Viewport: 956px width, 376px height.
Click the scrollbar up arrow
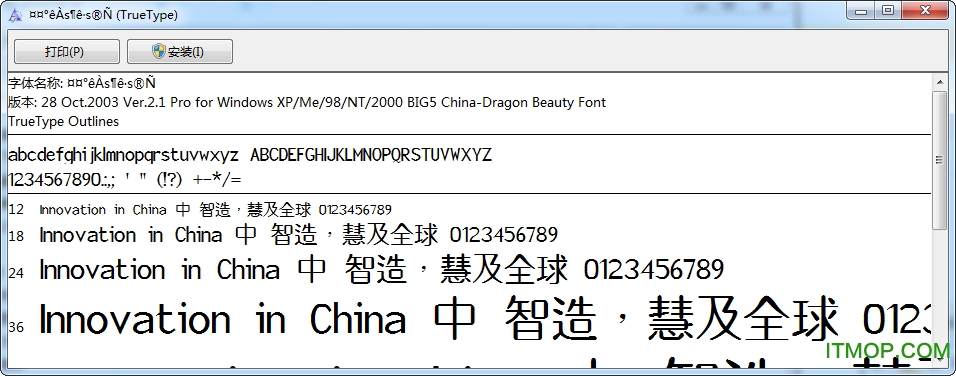[940, 83]
